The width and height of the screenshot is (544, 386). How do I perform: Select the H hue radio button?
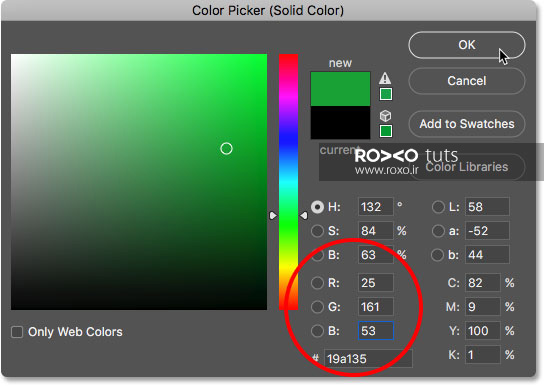[x=317, y=207]
